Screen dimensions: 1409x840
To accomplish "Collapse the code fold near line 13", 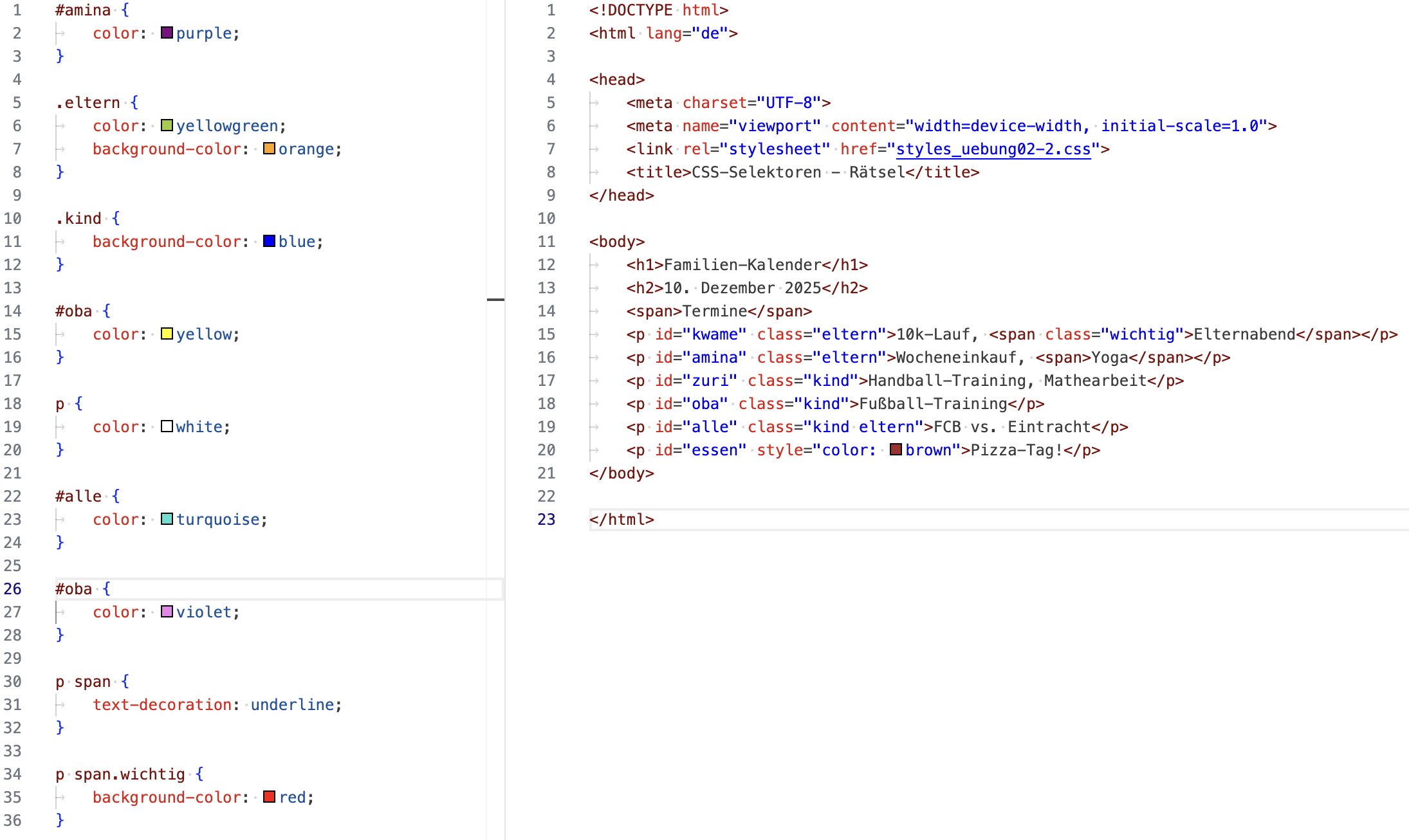I will [x=496, y=299].
